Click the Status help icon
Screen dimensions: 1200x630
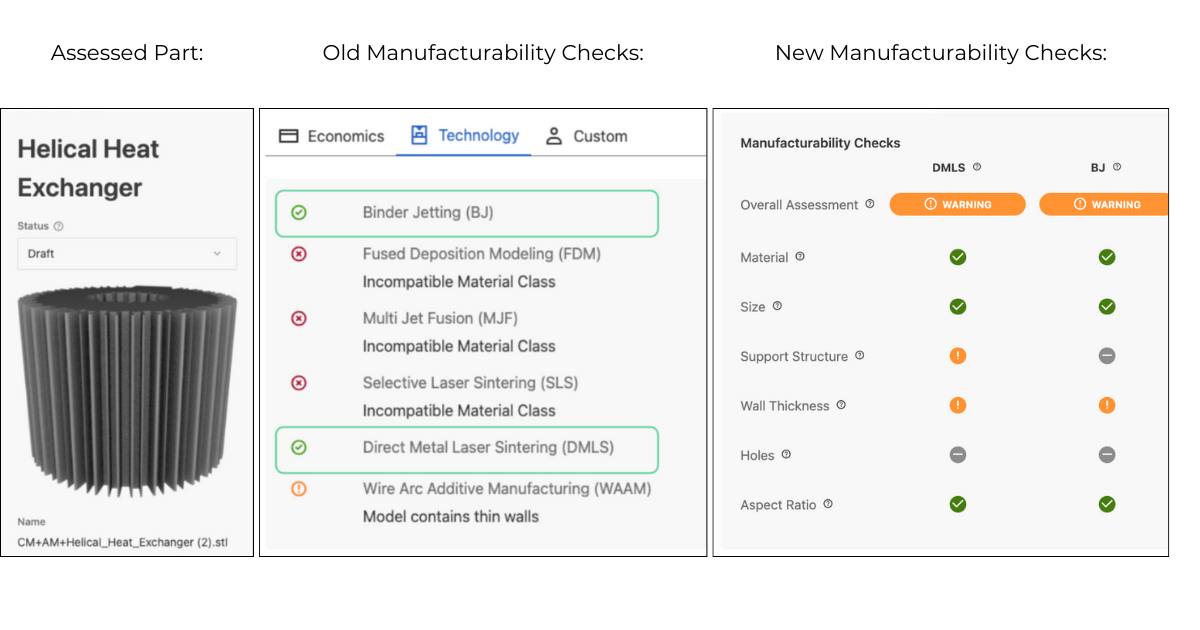coord(59,226)
